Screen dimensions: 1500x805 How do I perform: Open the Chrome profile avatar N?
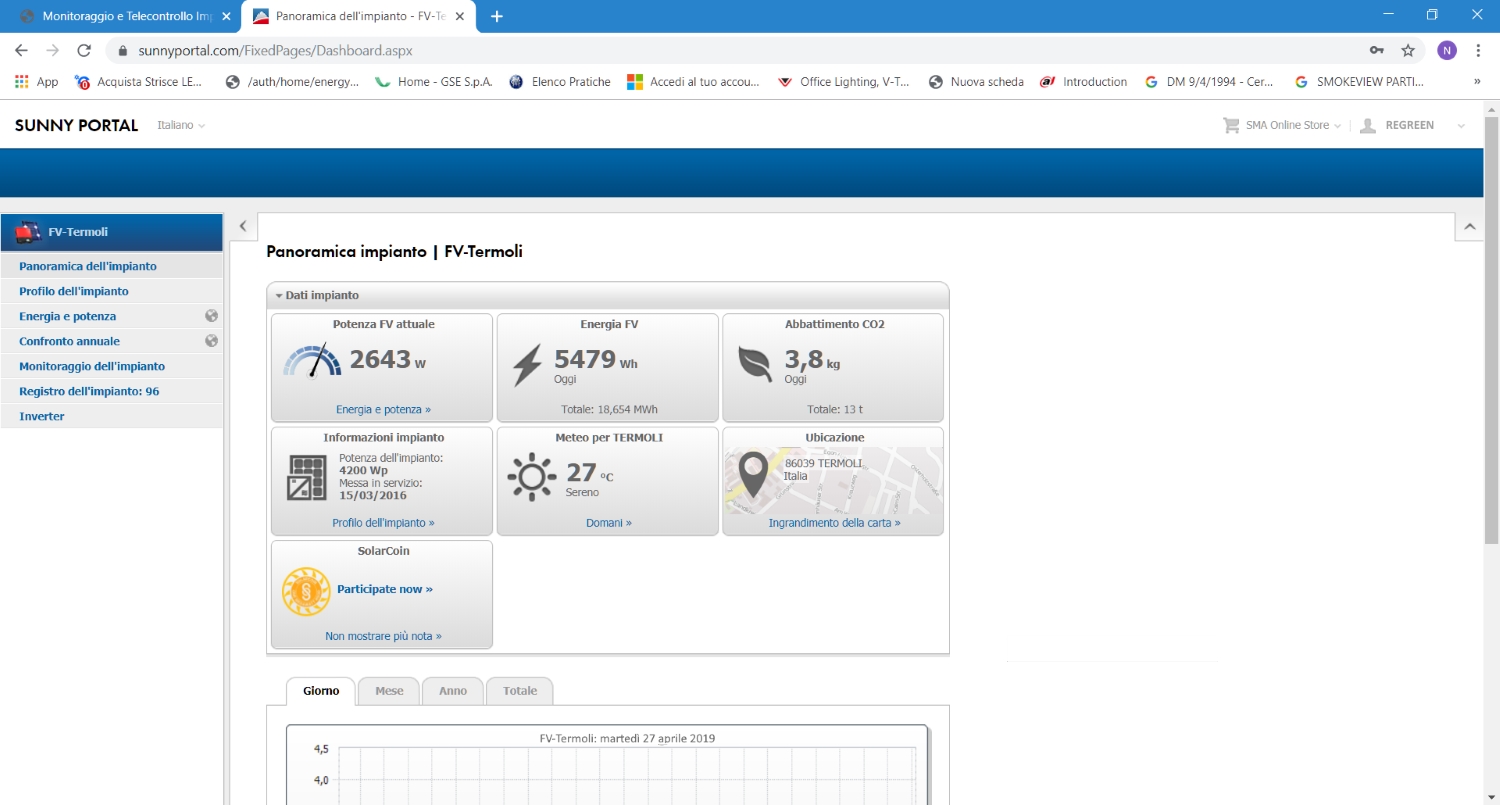1447,50
